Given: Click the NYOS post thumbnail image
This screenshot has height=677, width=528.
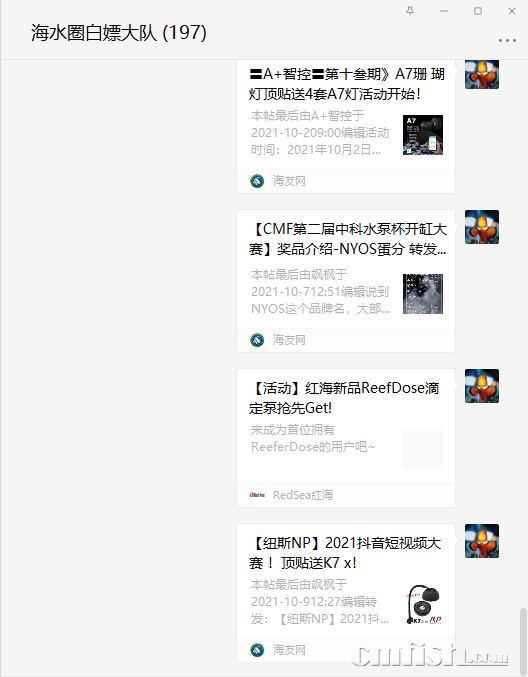Looking at the screenshot, I should pos(423,294).
